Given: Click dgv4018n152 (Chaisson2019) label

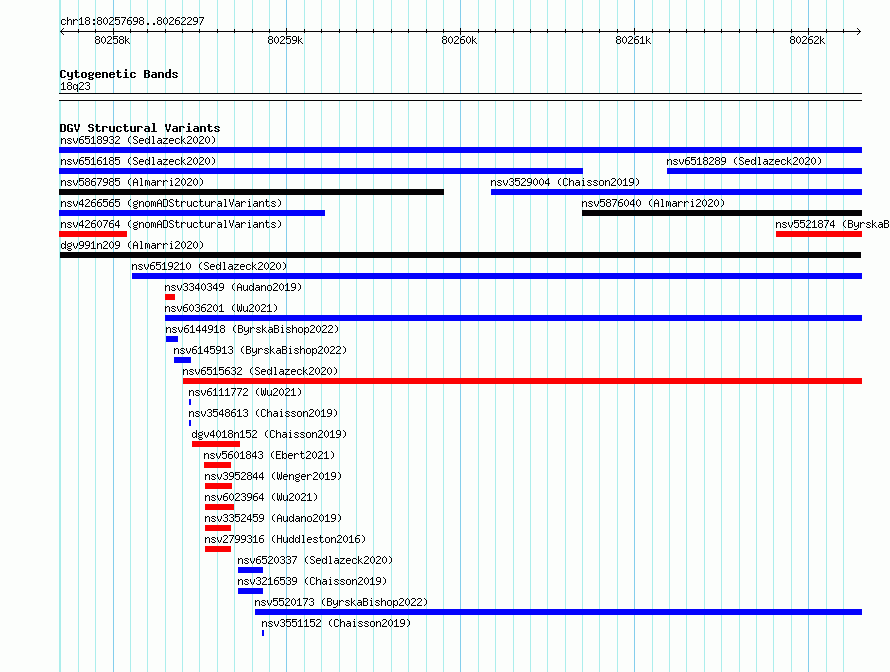Looking at the screenshot, I should pos(269,434).
